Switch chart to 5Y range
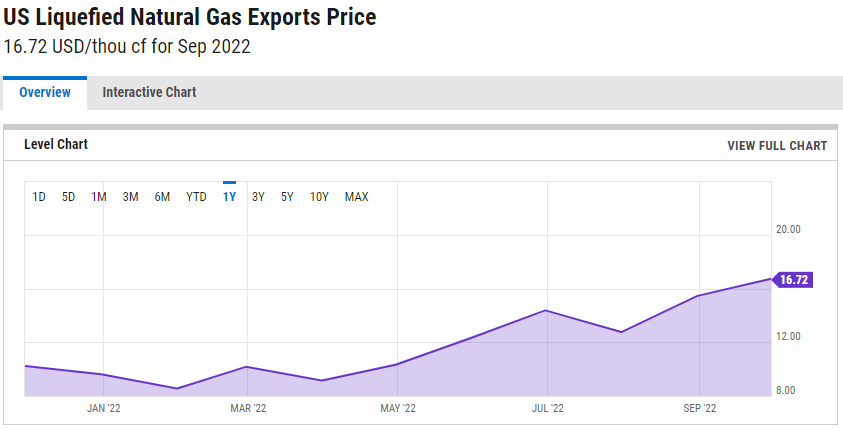This screenshot has height=428, width=843. [287, 197]
